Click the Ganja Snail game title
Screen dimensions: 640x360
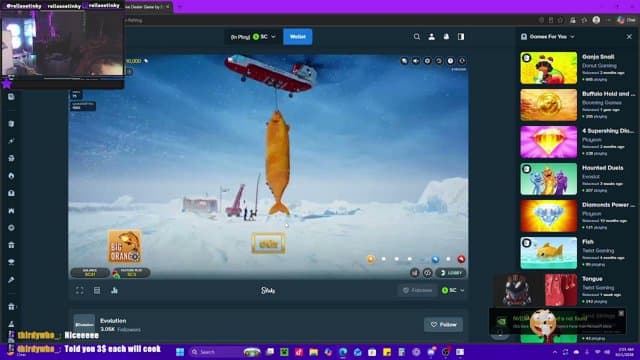[598, 57]
